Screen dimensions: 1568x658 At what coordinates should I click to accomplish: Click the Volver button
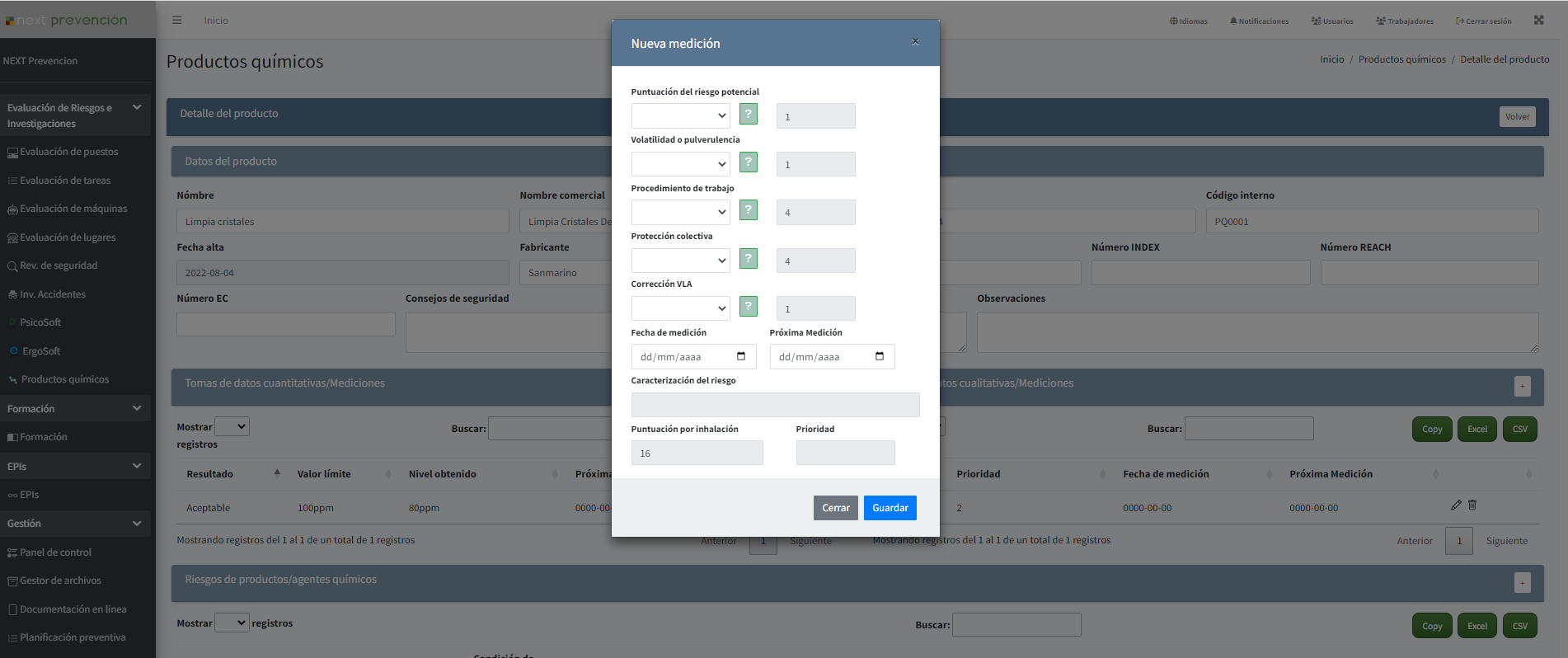(1518, 116)
